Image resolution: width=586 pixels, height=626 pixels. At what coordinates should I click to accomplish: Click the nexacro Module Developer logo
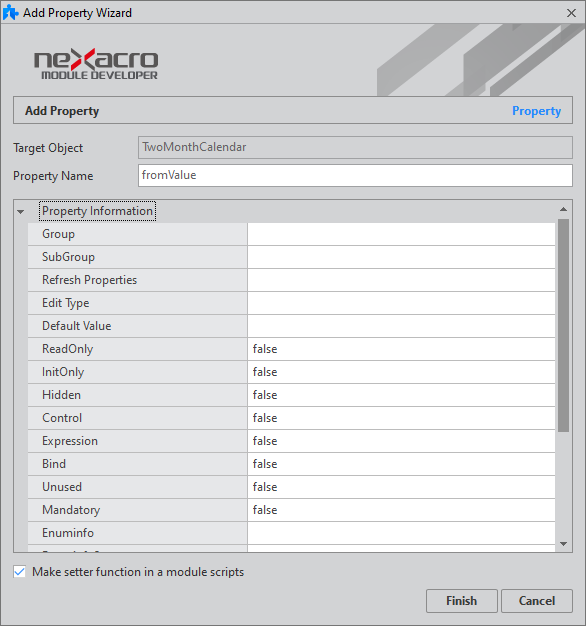coord(96,64)
